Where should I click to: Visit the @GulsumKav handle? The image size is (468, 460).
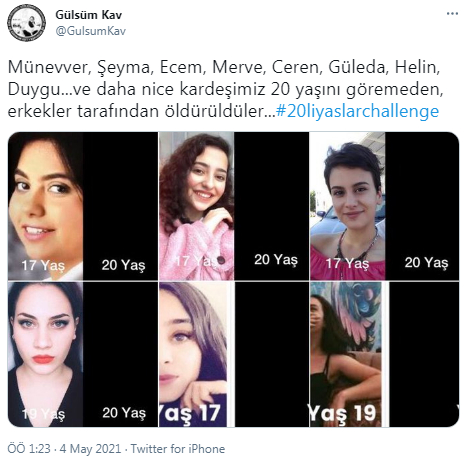tap(91, 31)
